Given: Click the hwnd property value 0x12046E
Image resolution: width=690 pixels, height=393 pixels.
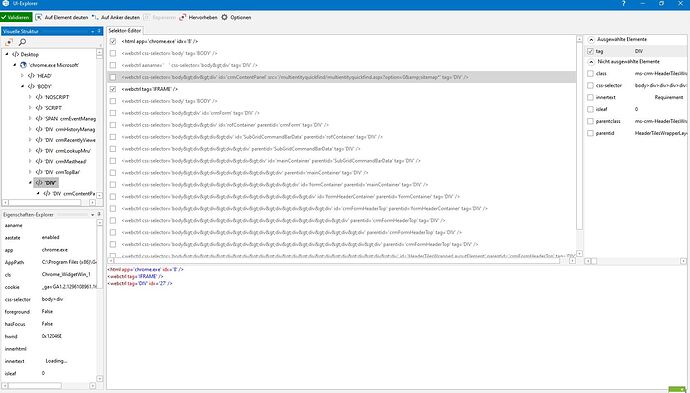Looking at the screenshot, I should [x=52, y=336].
